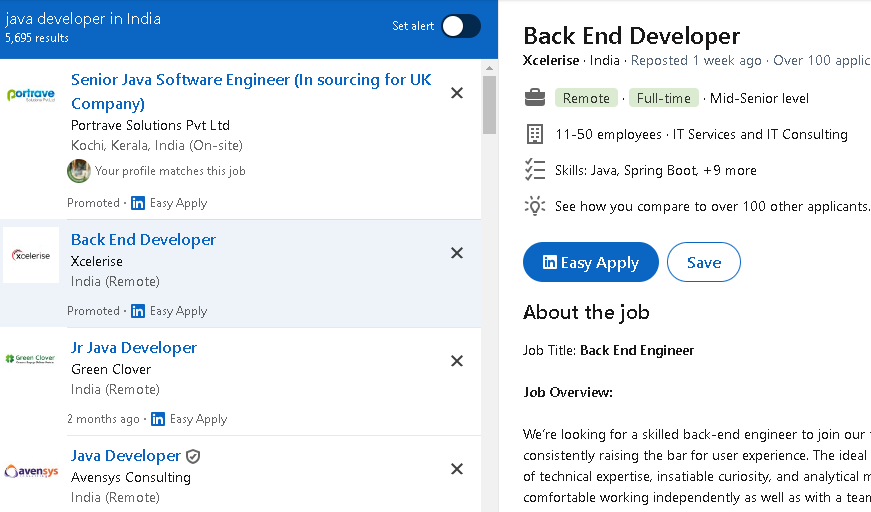Click Kochi, Kerala, India (On-site) location
Viewport: 871px width, 512px height.
coord(157,145)
